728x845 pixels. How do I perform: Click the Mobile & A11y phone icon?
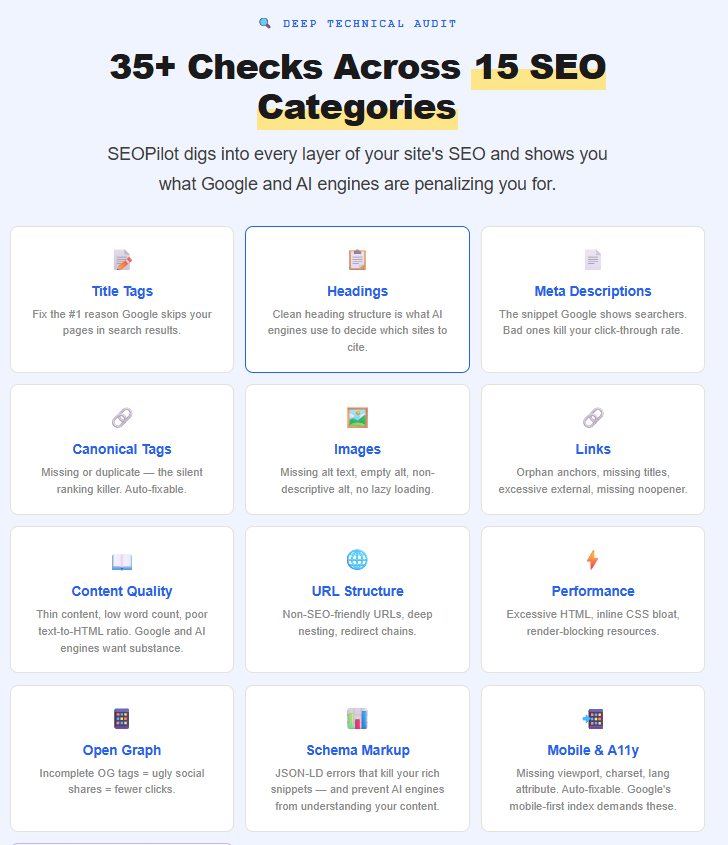coord(593,718)
